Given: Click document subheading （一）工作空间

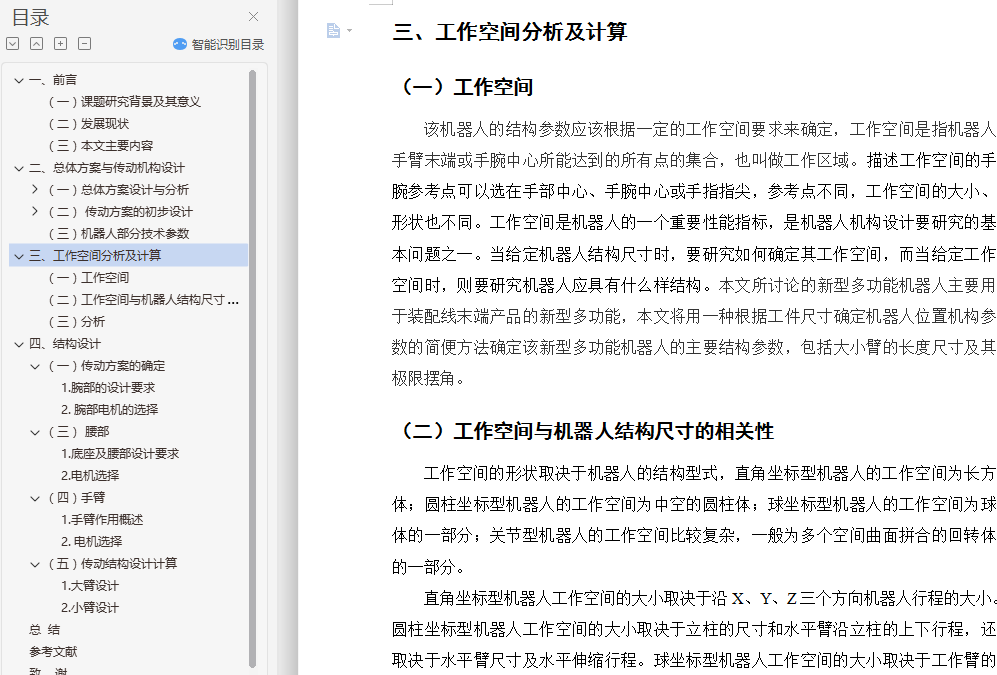Looking at the screenshot, I should click(x=464, y=87).
